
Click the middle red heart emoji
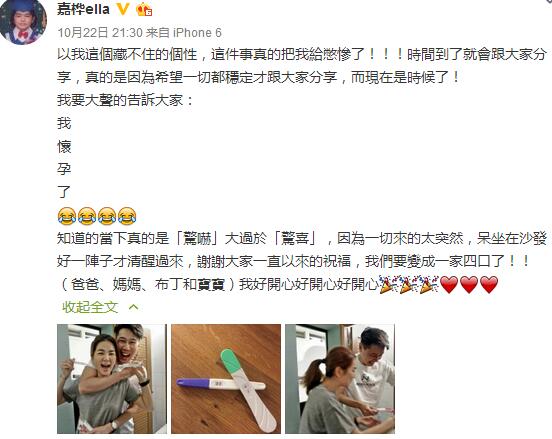[469, 284]
